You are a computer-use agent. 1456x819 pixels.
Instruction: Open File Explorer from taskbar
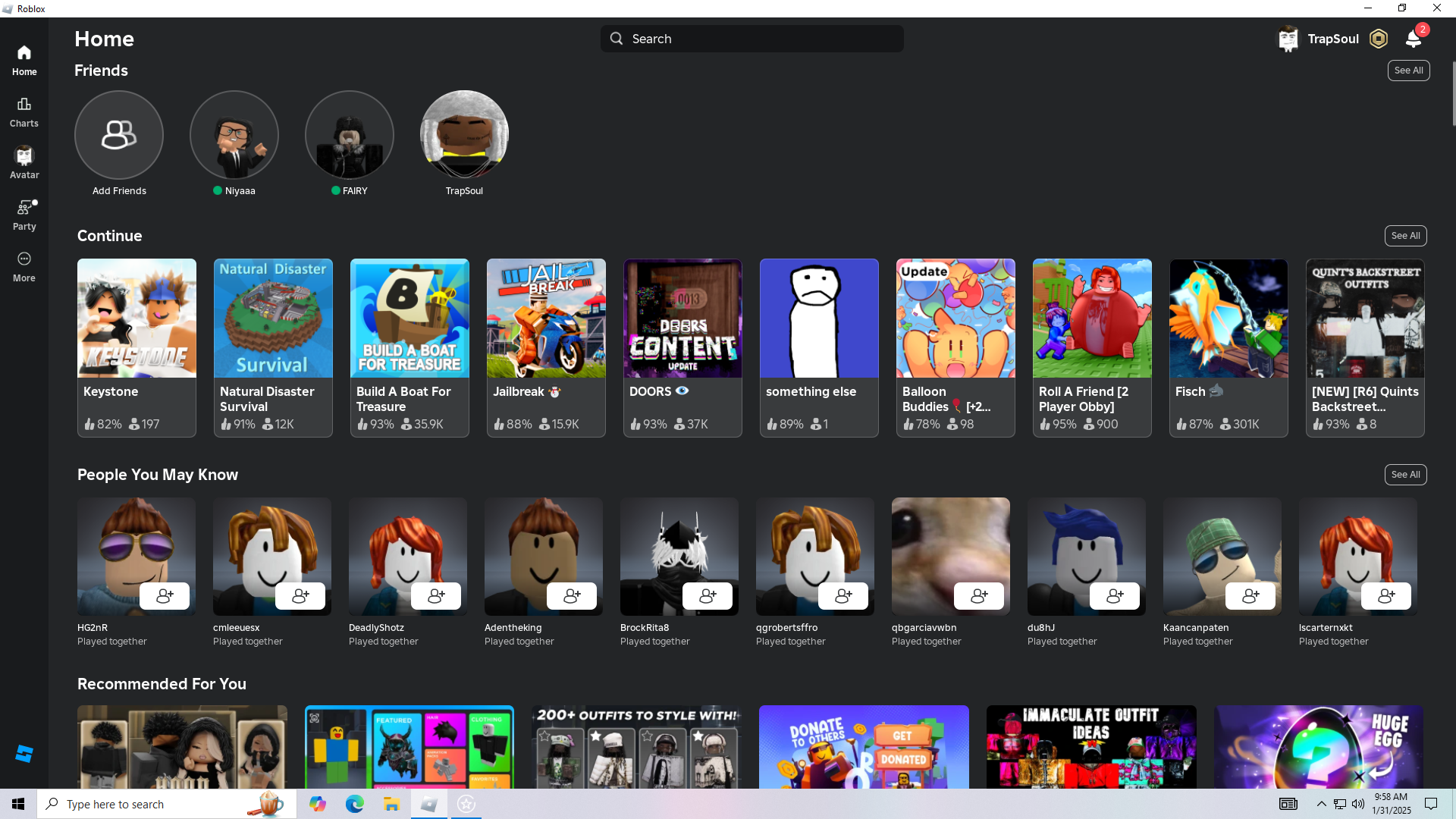[391, 804]
